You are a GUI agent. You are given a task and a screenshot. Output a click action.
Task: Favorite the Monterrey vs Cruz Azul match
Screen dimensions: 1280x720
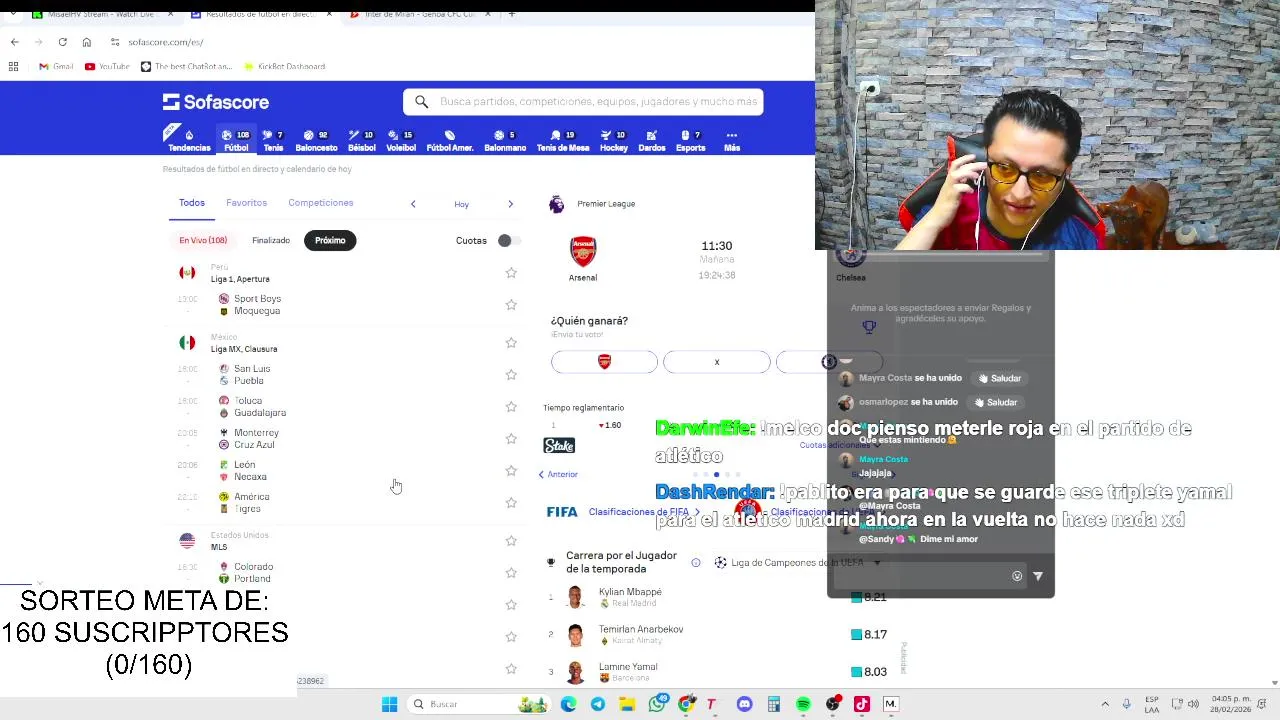click(x=511, y=439)
